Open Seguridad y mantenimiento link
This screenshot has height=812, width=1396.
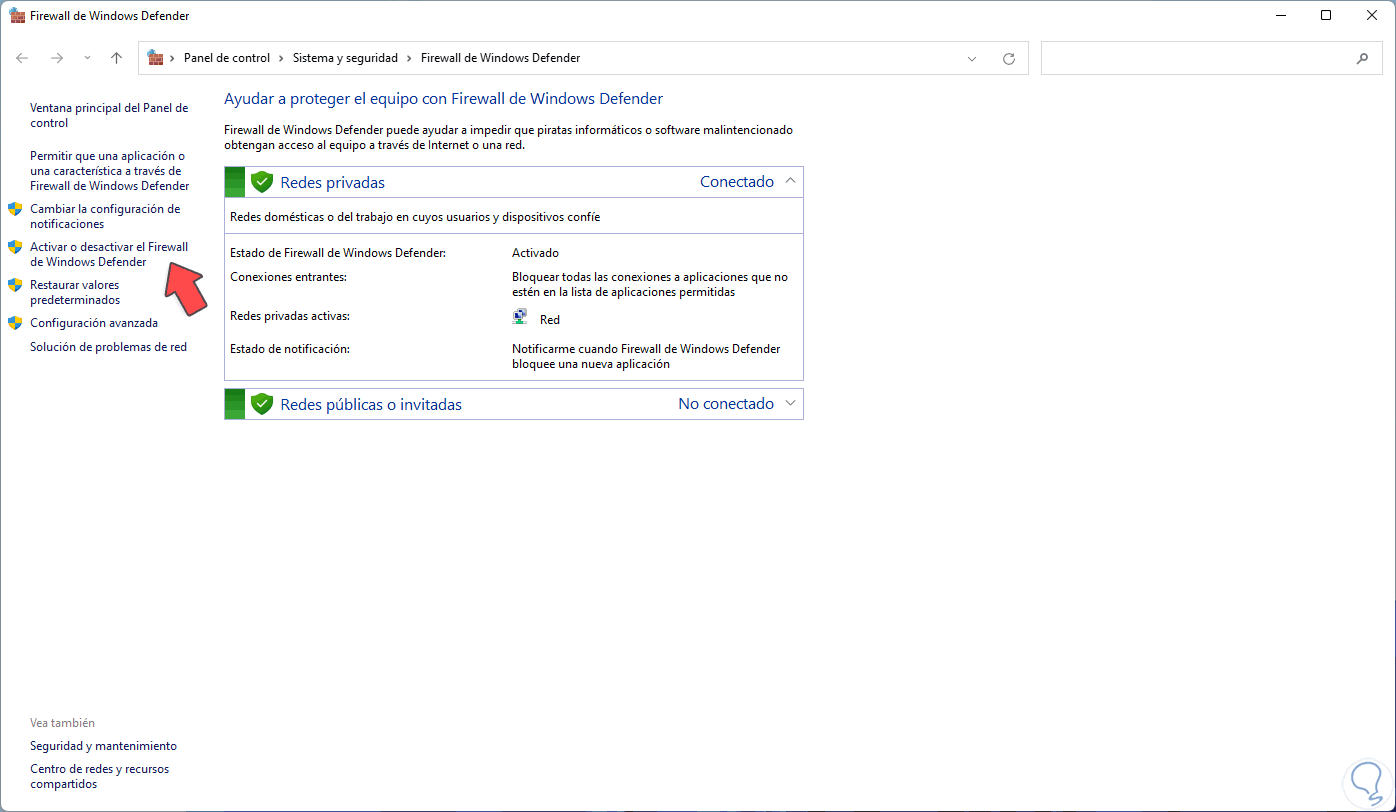[103, 746]
